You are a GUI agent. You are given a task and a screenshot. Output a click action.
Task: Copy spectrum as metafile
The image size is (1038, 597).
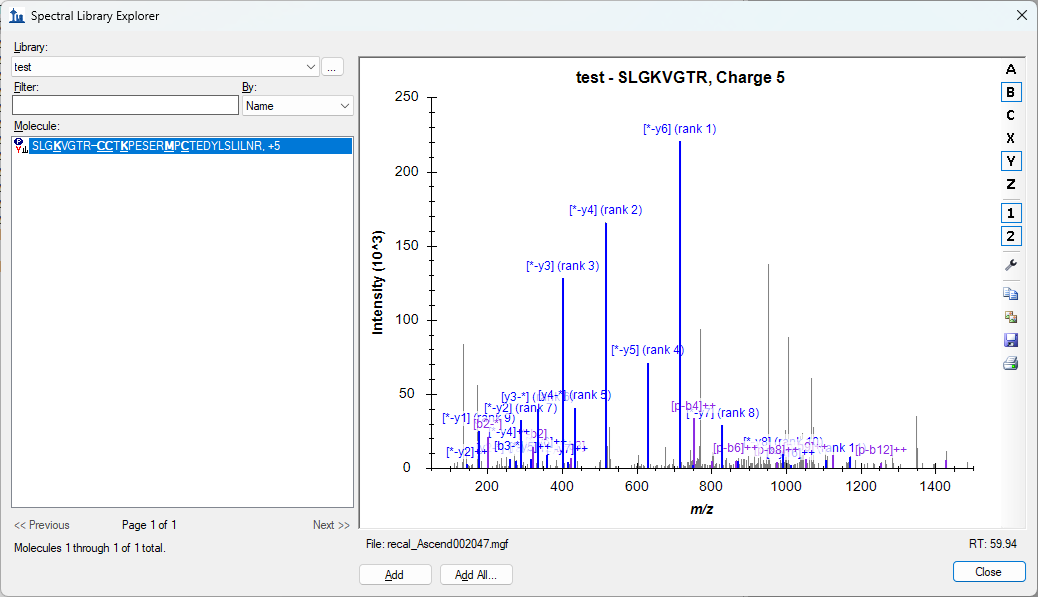[x=1011, y=317]
